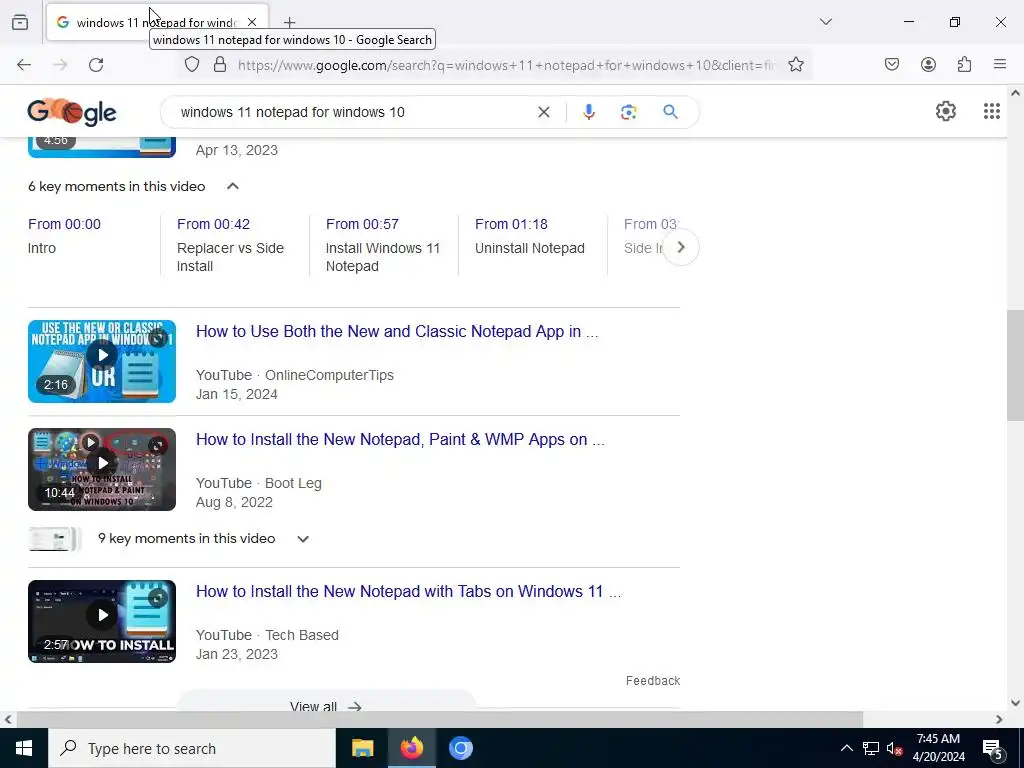
Task: Open Notepad with Tabs video thumbnail
Action: 102,621
